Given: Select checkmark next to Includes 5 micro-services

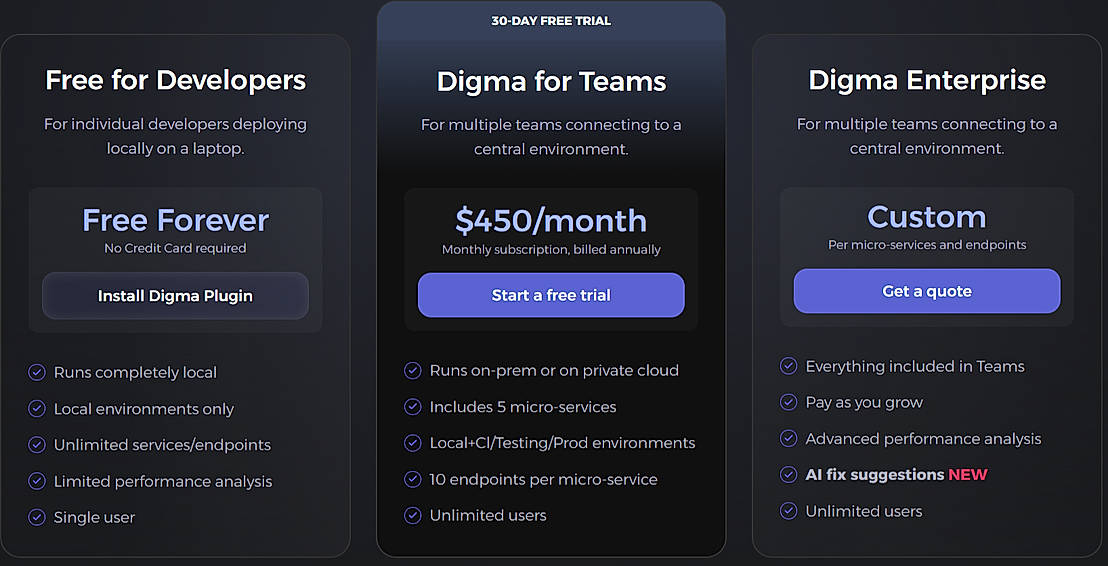Looking at the screenshot, I should click(x=412, y=407).
